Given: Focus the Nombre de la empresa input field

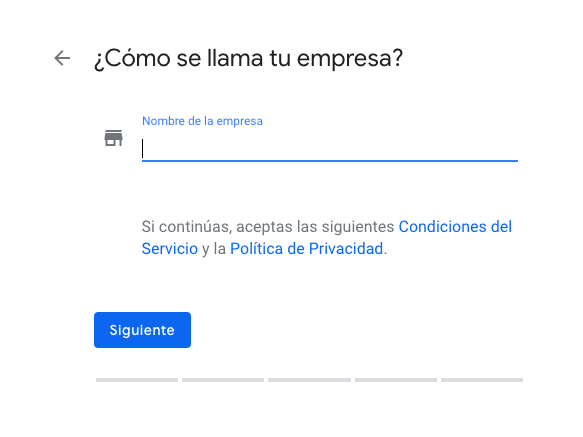Looking at the screenshot, I should click(330, 149).
